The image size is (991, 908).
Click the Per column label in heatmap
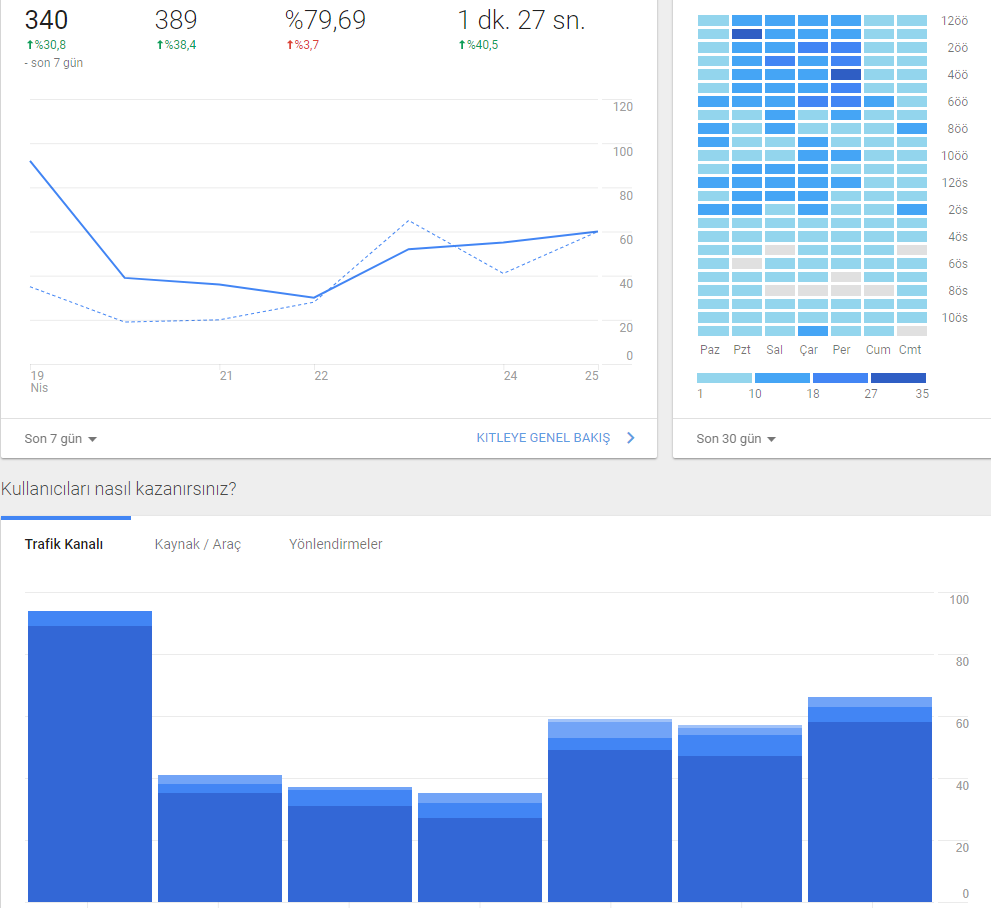click(841, 349)
